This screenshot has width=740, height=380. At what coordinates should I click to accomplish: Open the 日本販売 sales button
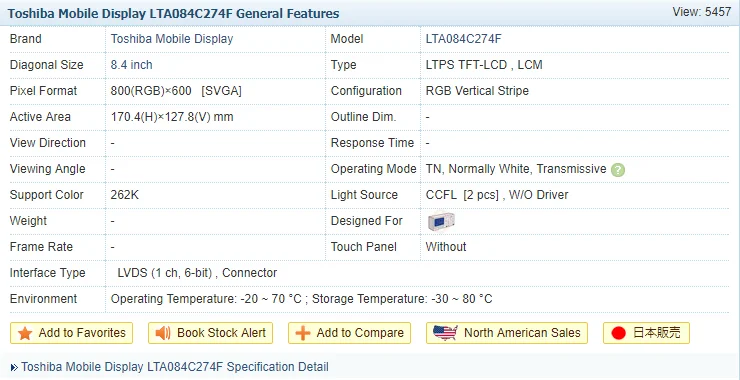pyautogui.click(x=647, y=333)
